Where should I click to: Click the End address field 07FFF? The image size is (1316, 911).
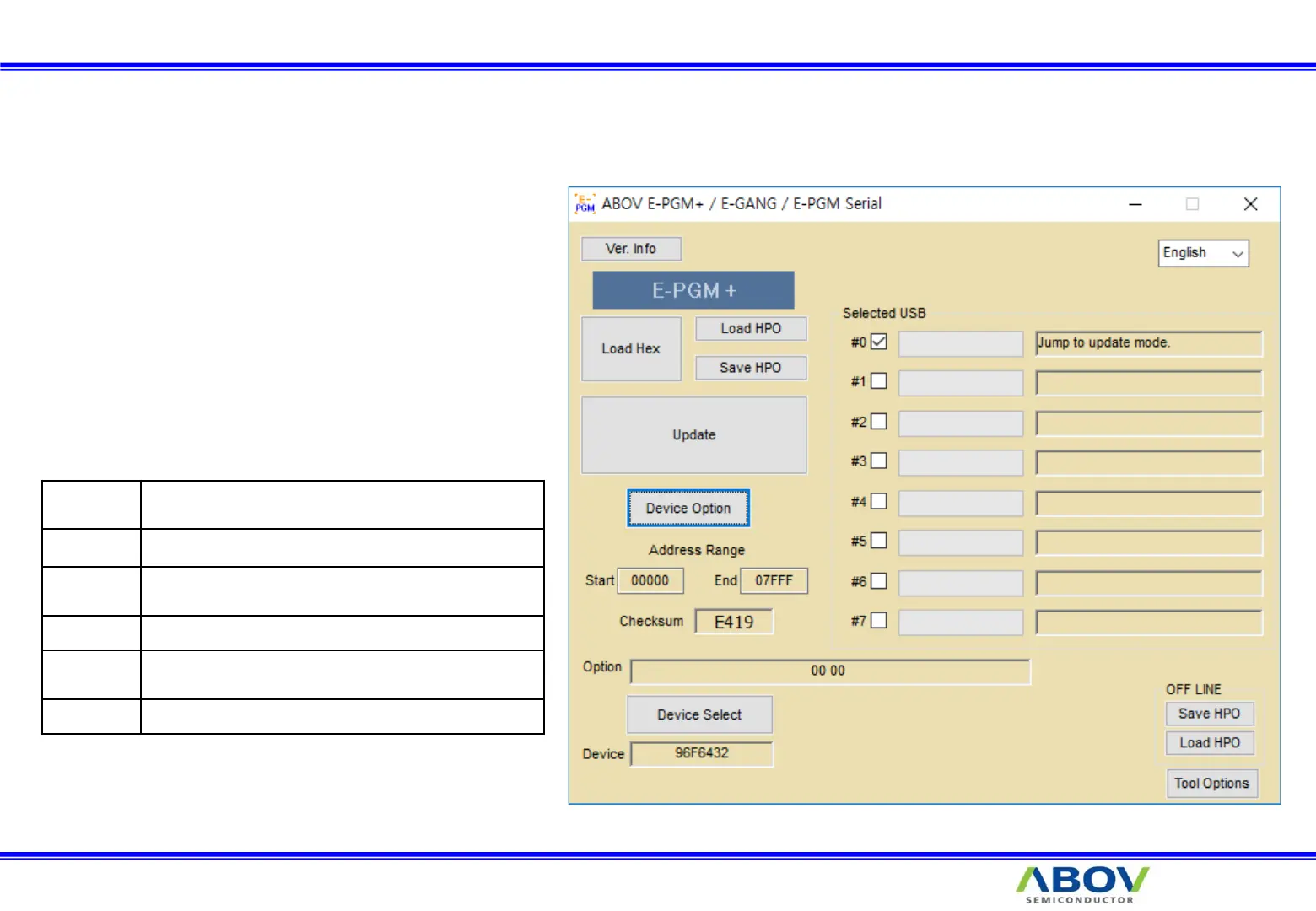774,581
